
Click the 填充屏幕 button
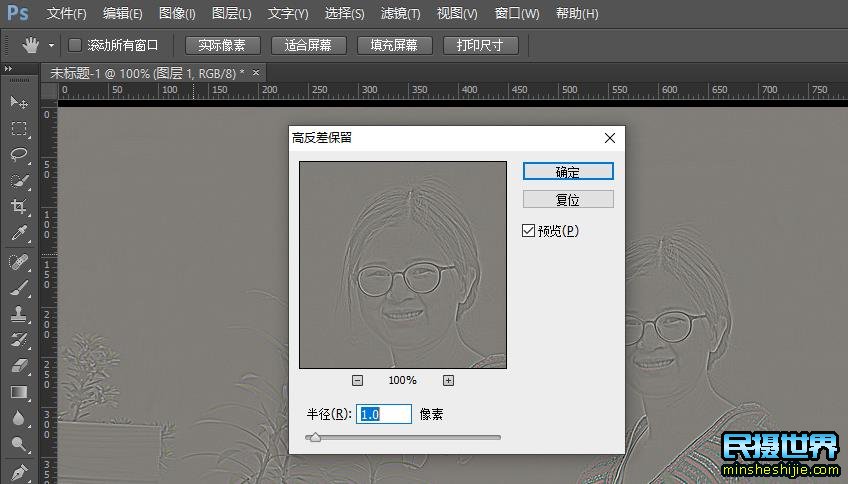coord(394,45)
